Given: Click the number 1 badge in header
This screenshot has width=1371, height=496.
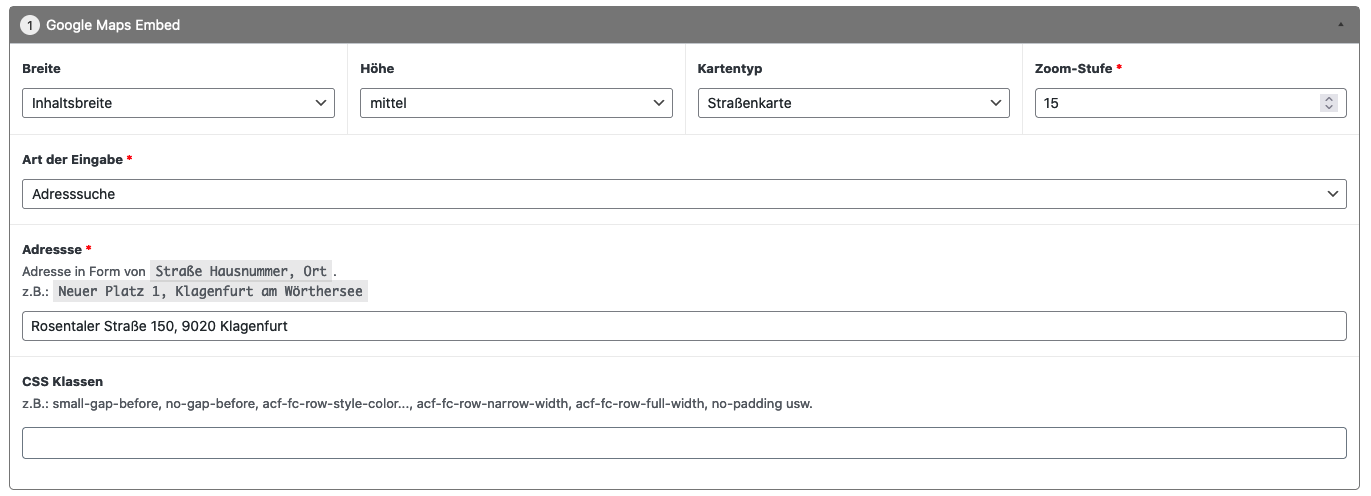Looking at the screenshot, I should (x=30, y=25).
